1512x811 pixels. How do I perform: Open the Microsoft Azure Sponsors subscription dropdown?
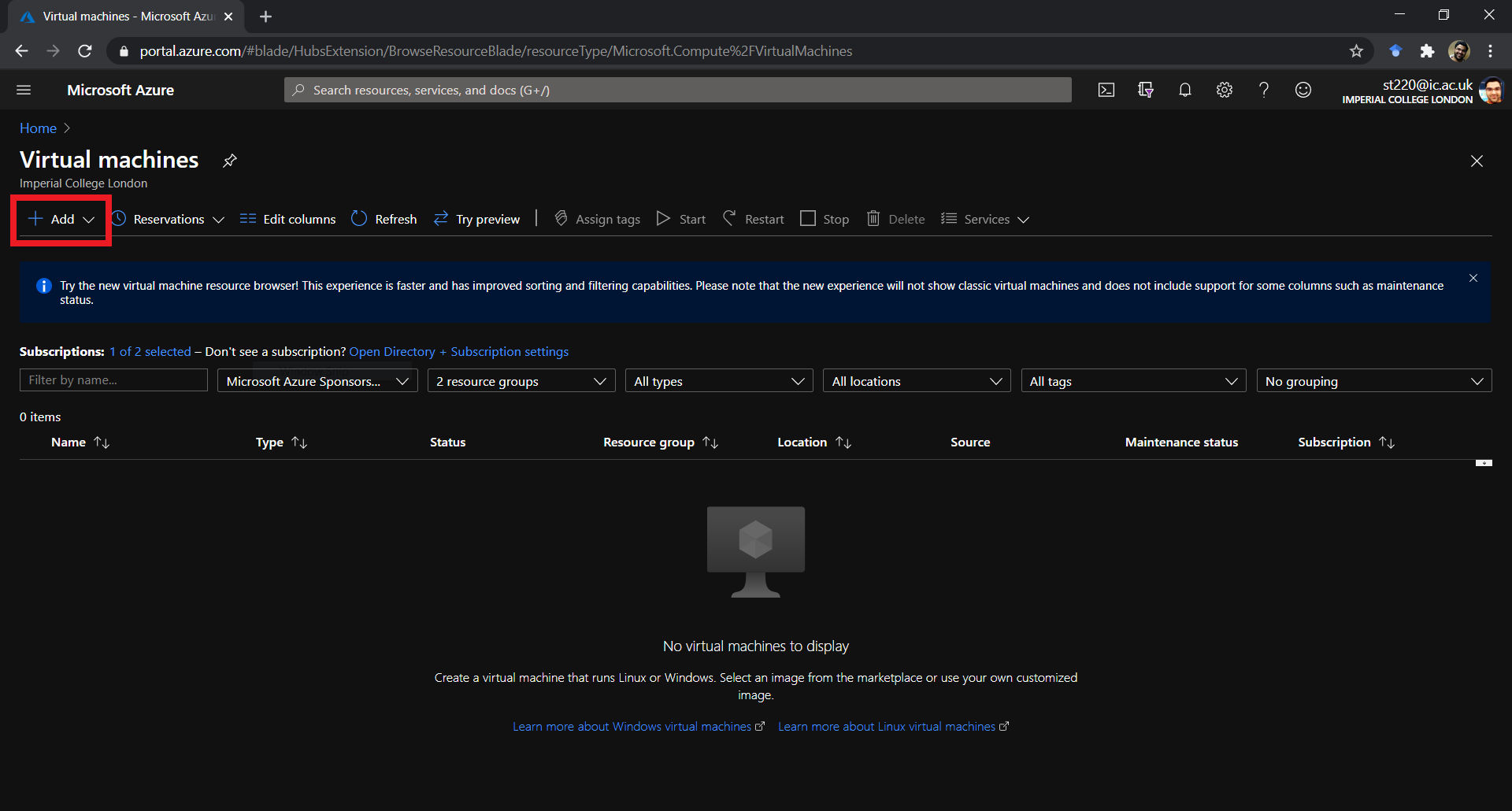[x=317, y=381]
